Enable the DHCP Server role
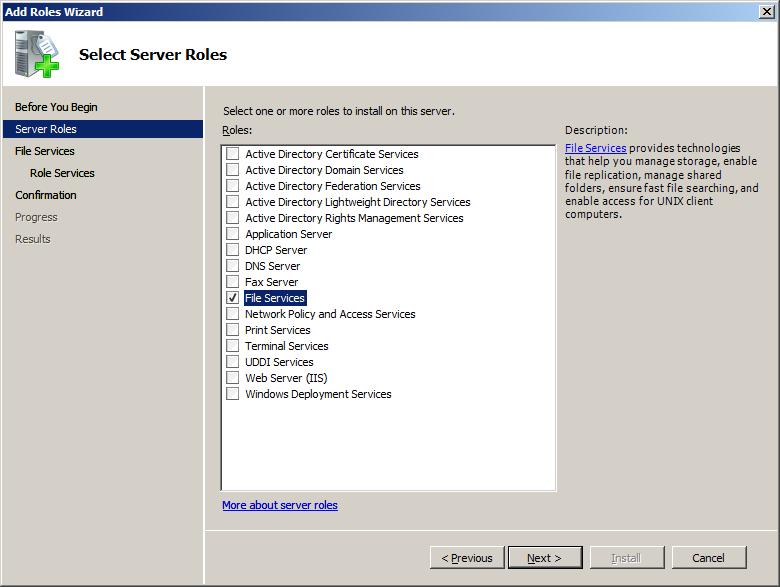780x587 pixels. tap(232, 250)
